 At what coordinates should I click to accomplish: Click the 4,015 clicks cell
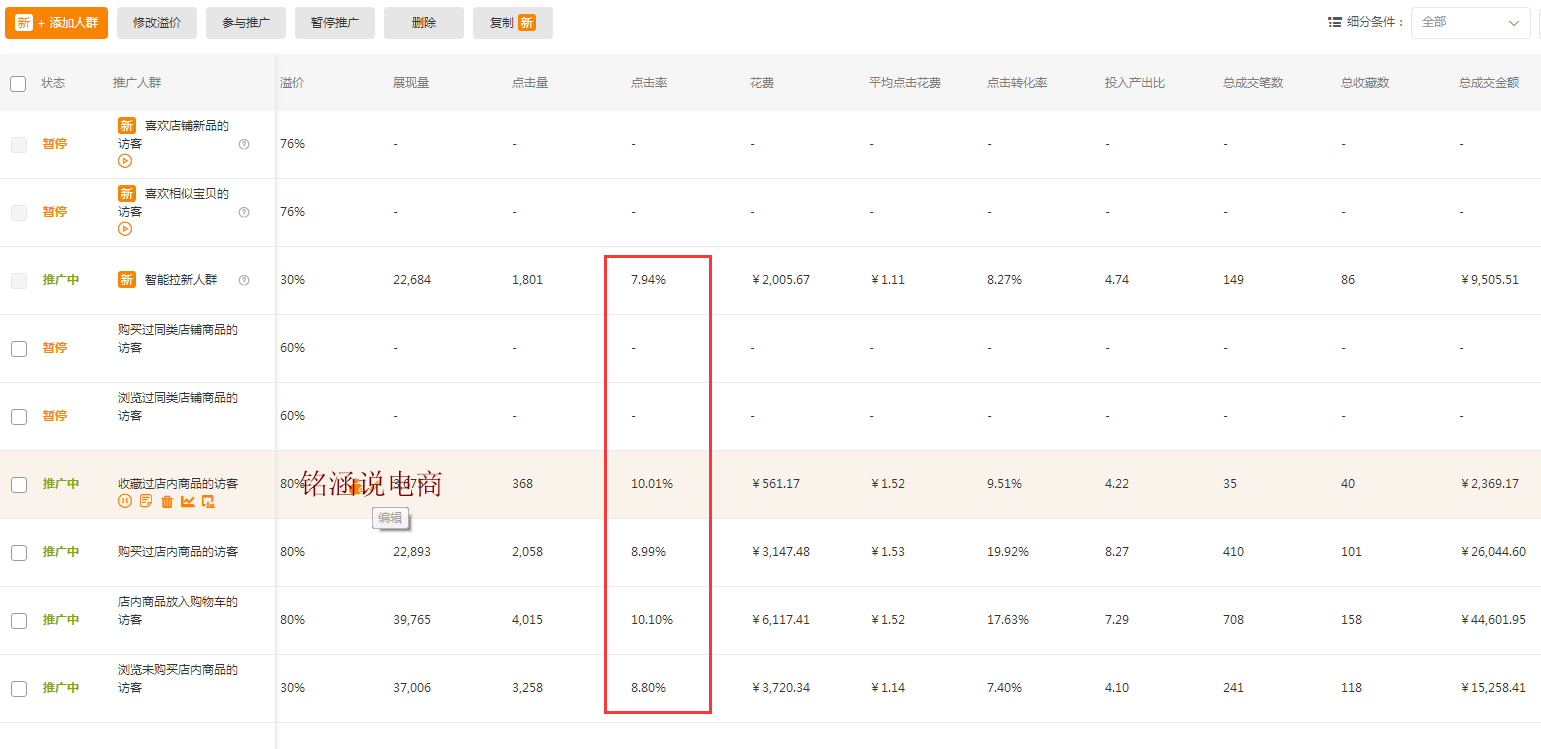tap(527, 620)
